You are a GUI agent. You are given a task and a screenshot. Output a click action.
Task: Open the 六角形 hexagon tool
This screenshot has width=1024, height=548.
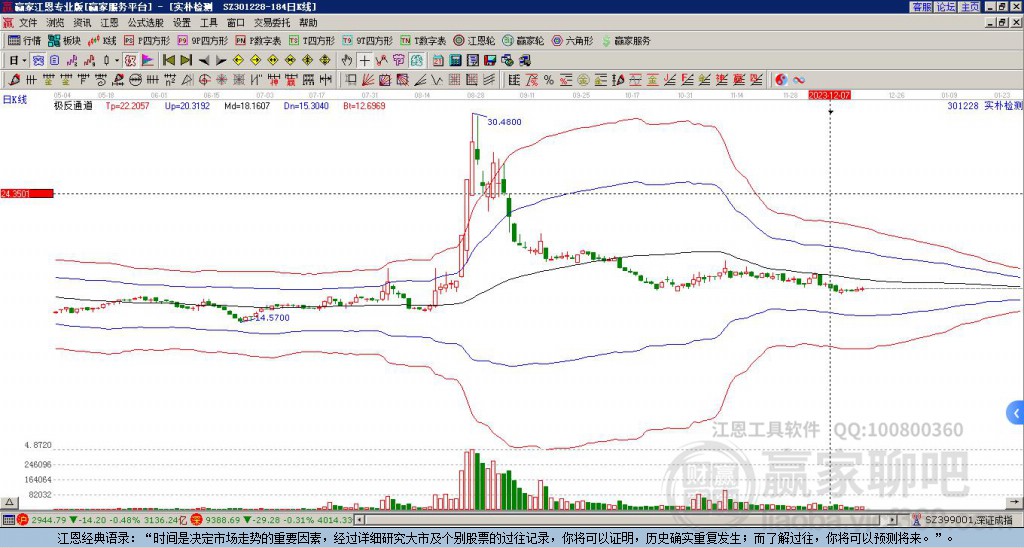click(572, 40)
